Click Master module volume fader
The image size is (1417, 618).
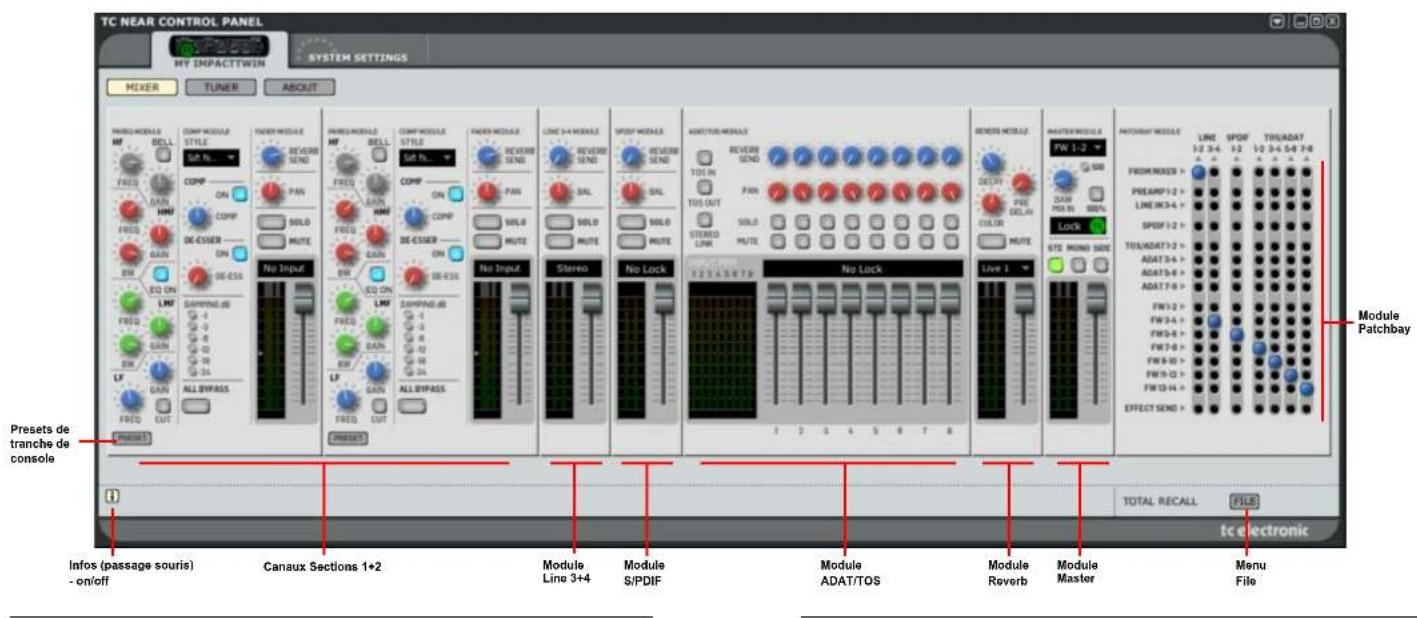click(x=1097, y=297)
